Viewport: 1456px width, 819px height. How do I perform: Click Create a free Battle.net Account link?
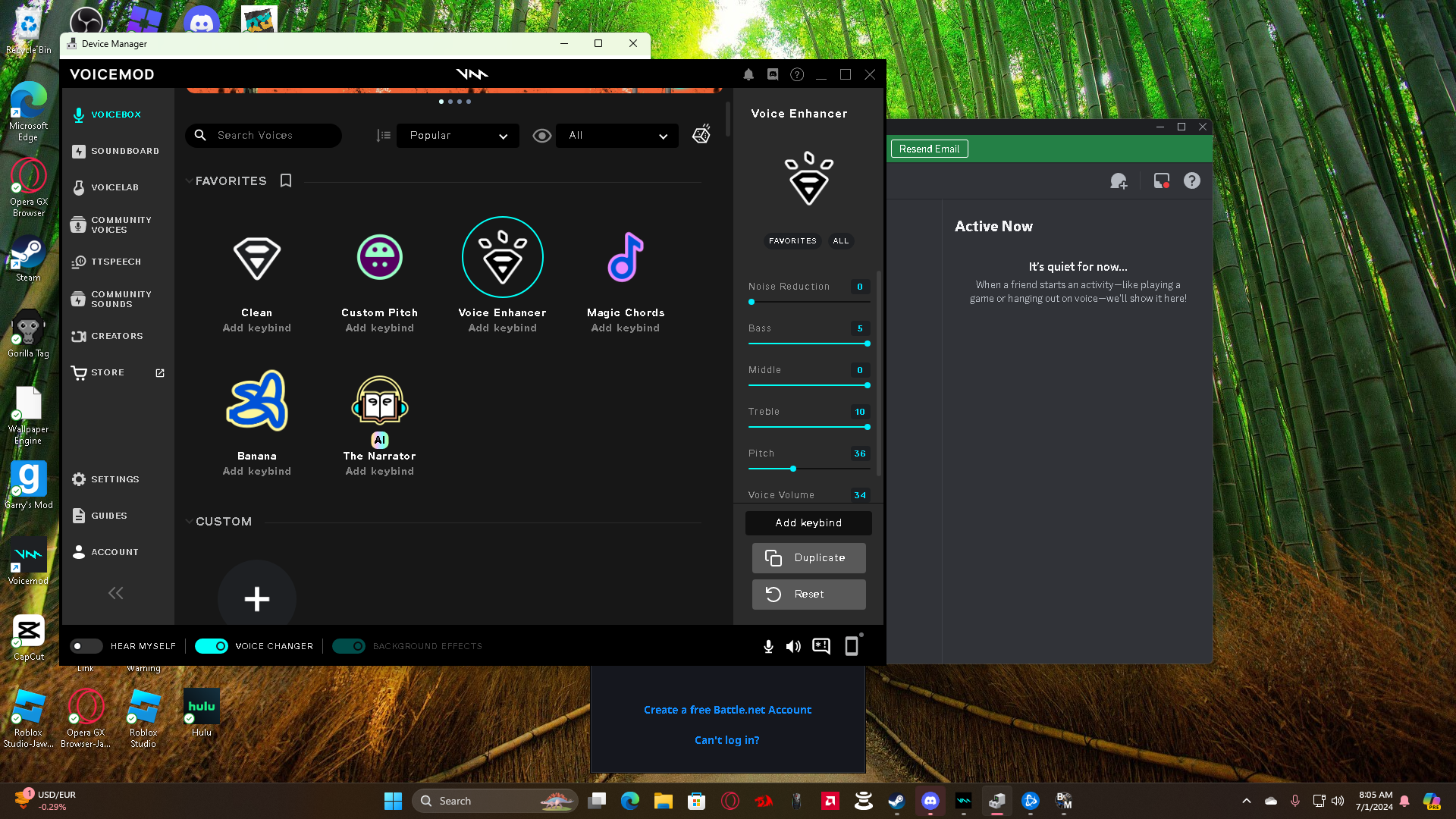coord(727,710)
